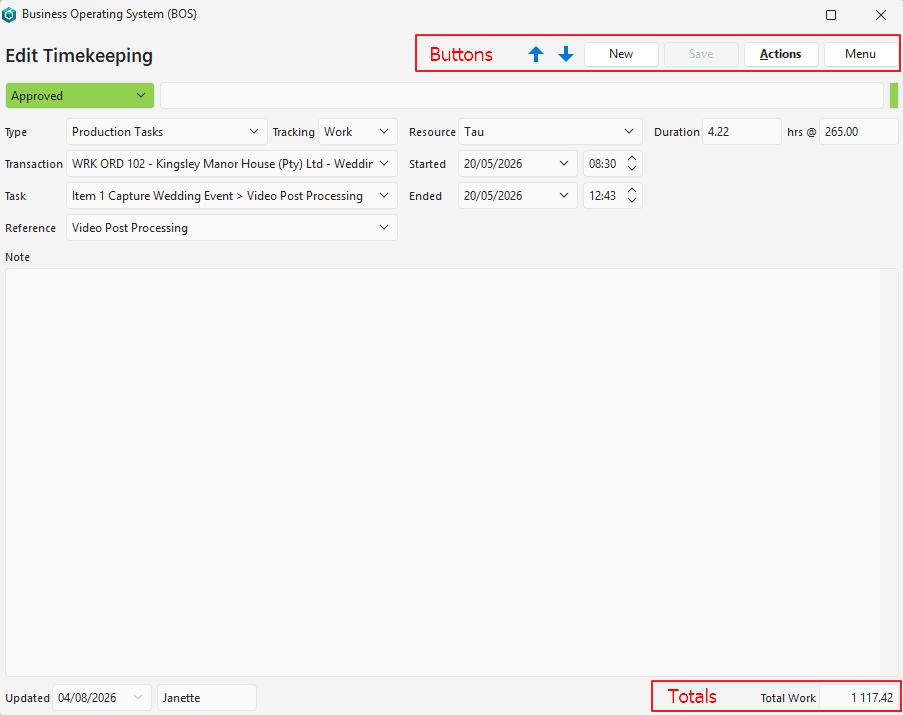Click the Note label
903x715 pixels.
point(17,257)
